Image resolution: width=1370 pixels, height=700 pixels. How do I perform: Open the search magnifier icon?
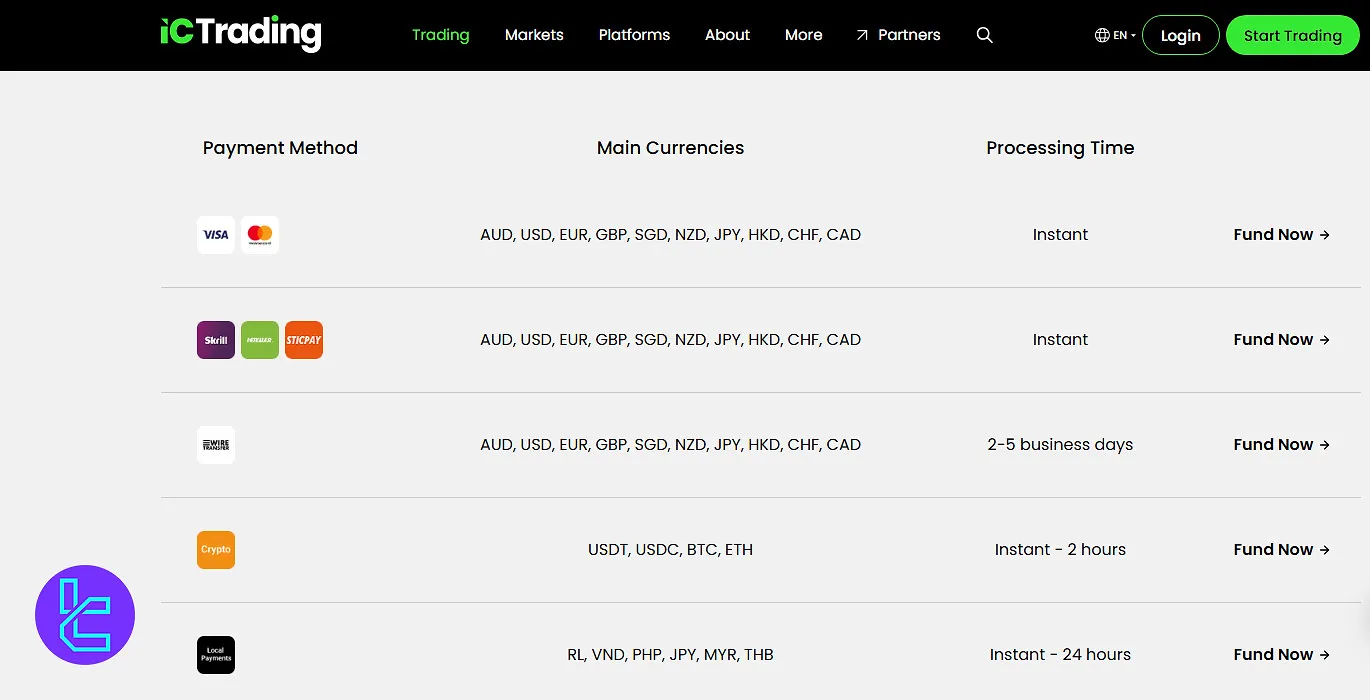click(x=984, y=34)
